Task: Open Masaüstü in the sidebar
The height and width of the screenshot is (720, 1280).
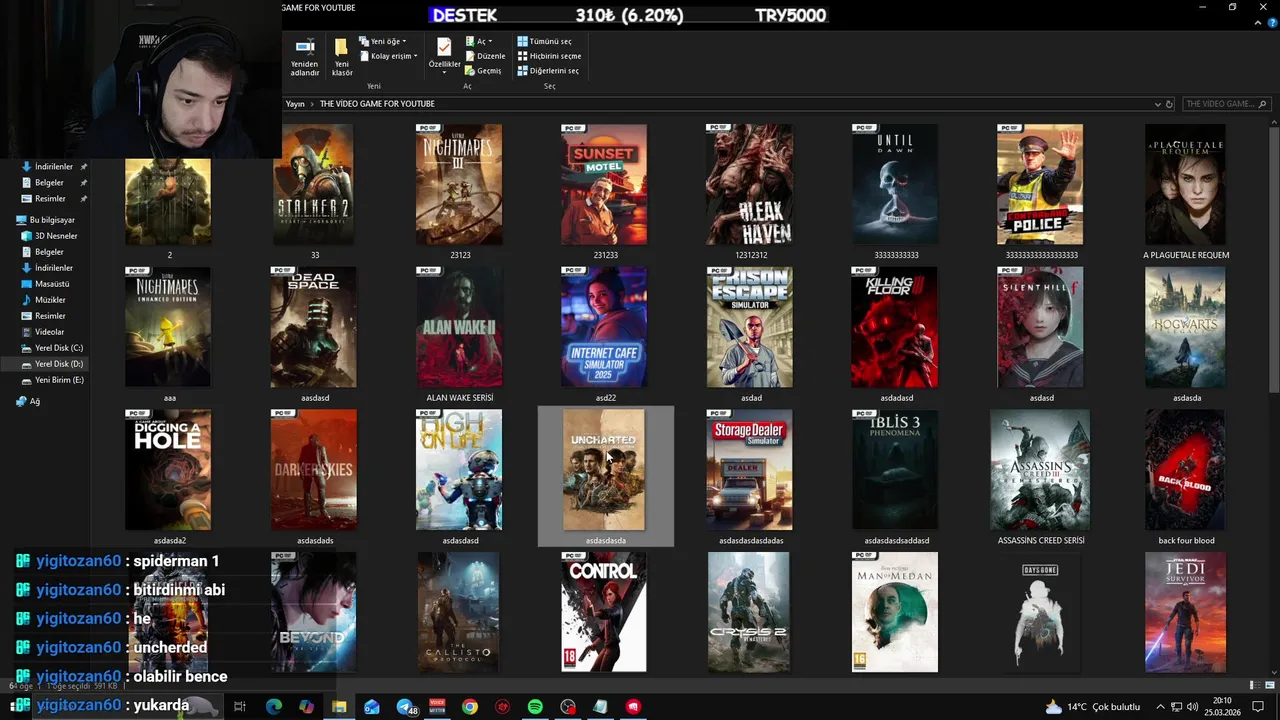Action: coord(45,284)
